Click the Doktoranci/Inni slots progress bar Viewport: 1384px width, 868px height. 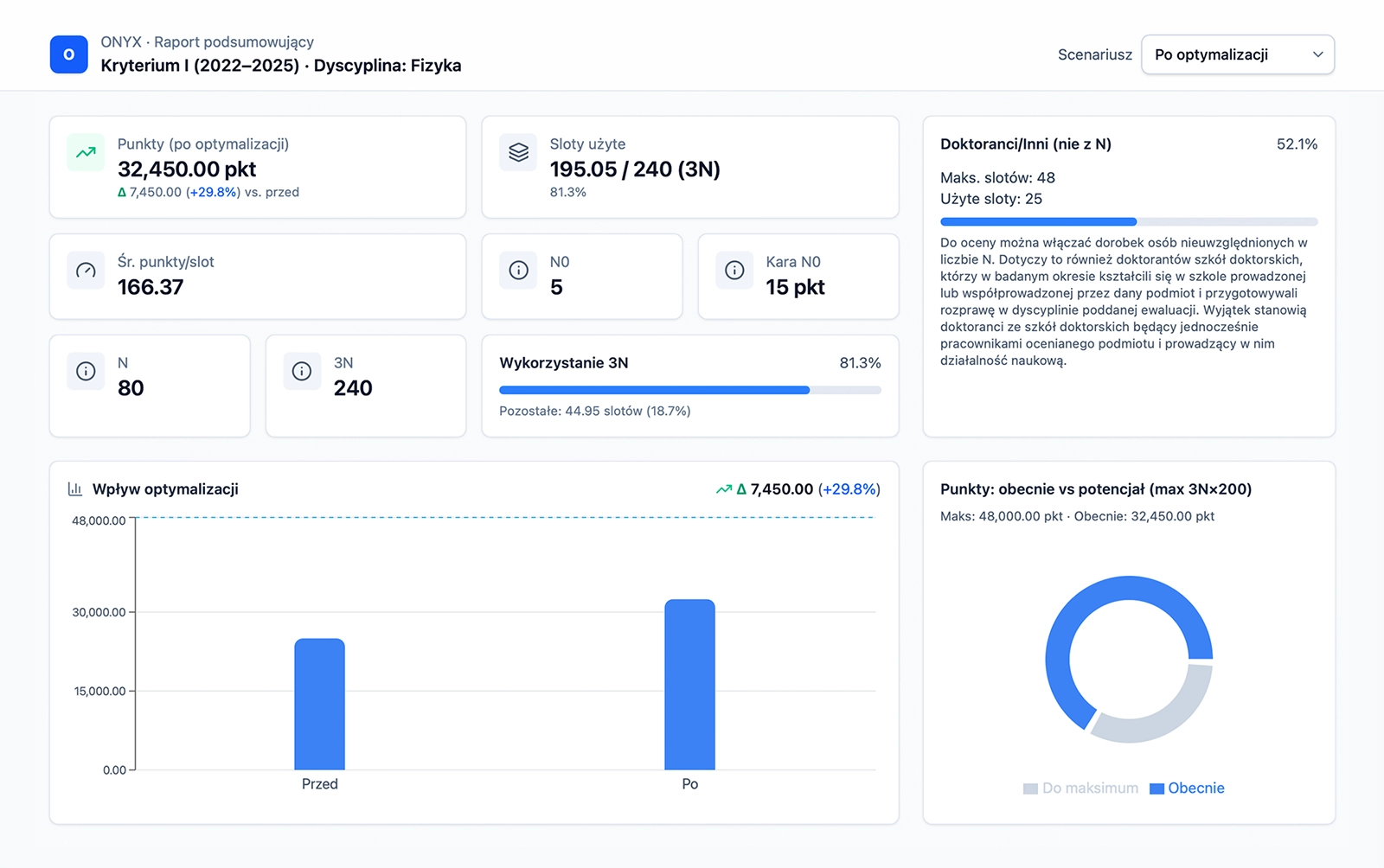pos(1128,222)
